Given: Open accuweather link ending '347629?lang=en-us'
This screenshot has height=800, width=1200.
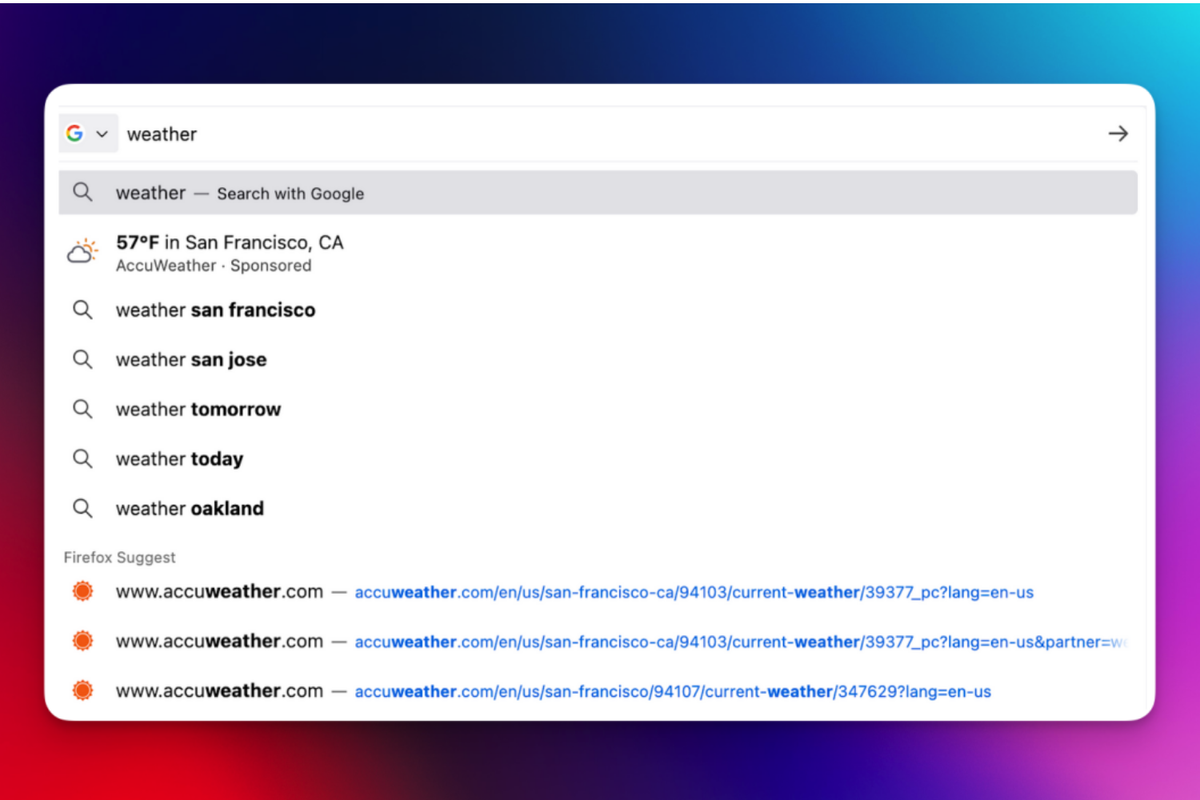Looking at the screenshot, I should tap(598, 691).
